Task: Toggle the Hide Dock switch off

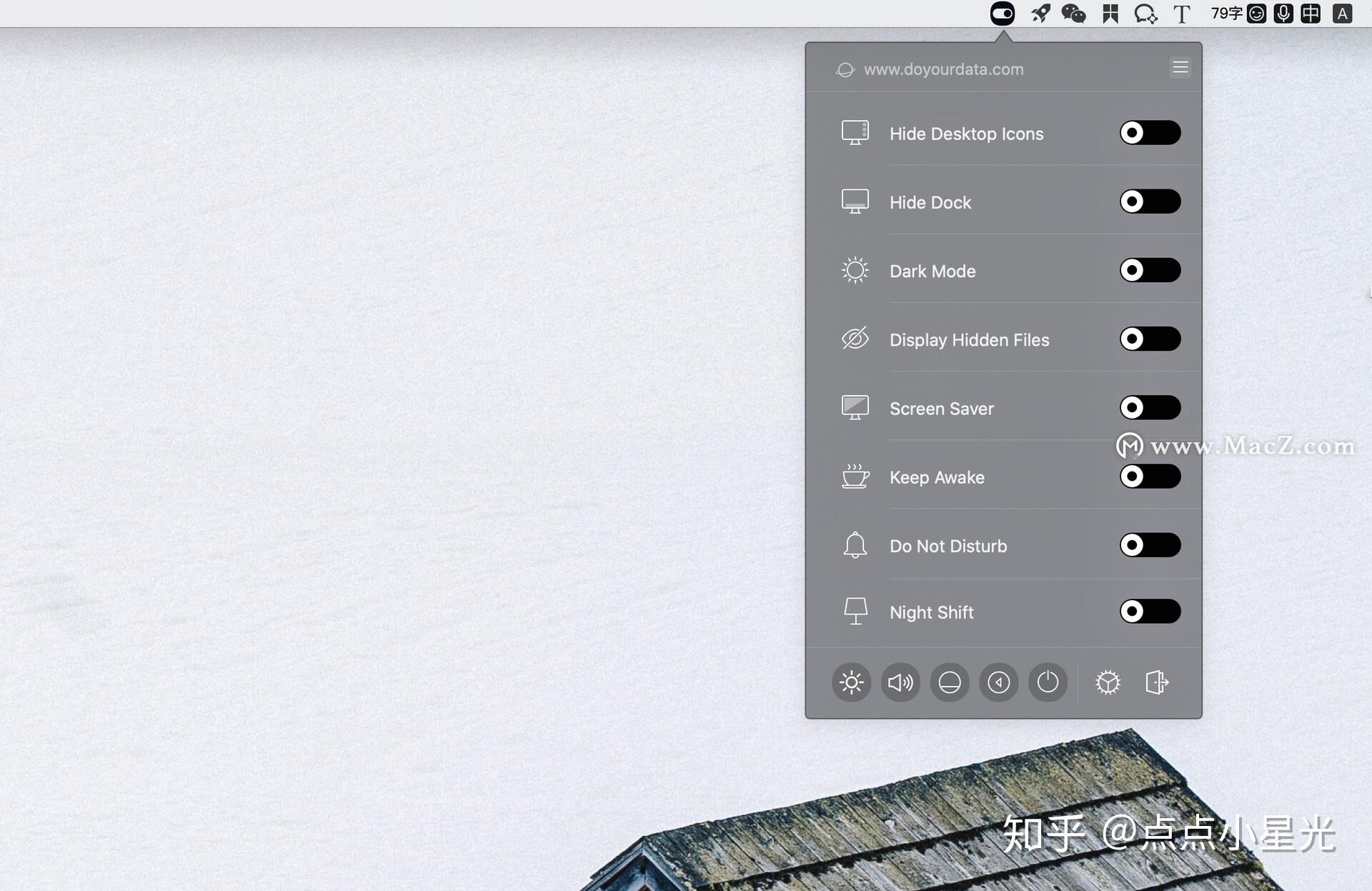Action: coord(1149,201)
